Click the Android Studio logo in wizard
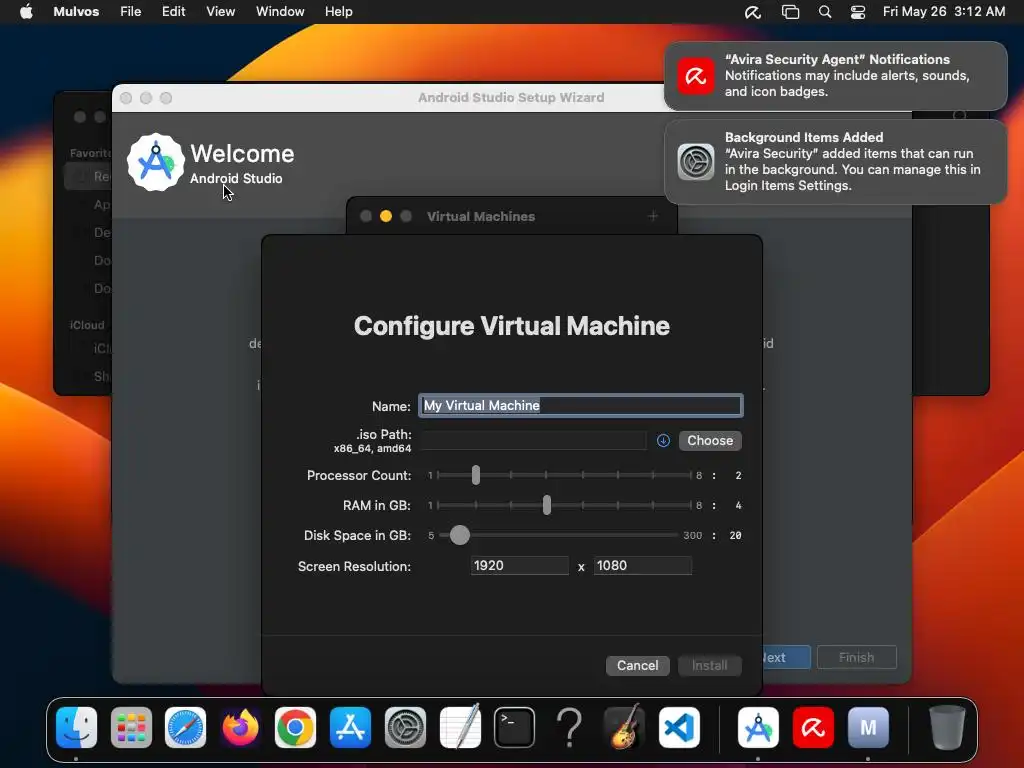This screenshot has width=1024, height=768. pyautogui.click(x=155, y=163)
